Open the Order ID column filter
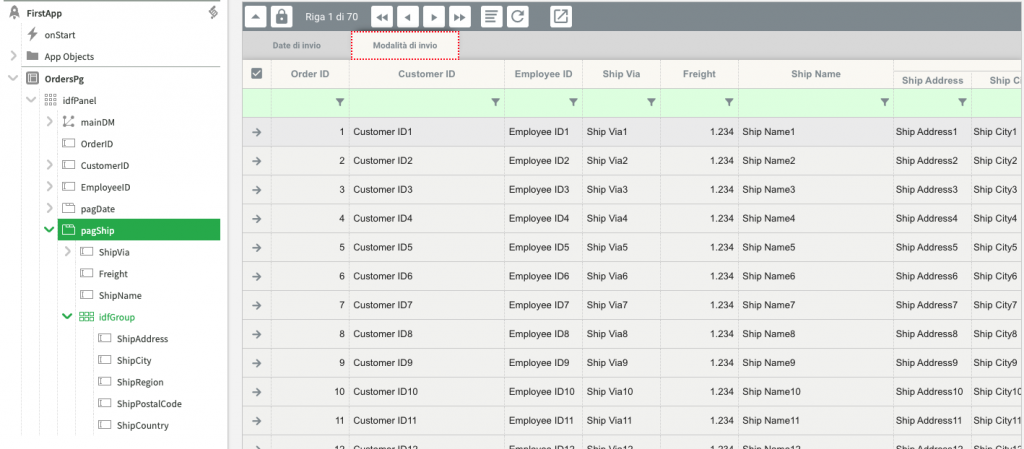 coord(340,102)
